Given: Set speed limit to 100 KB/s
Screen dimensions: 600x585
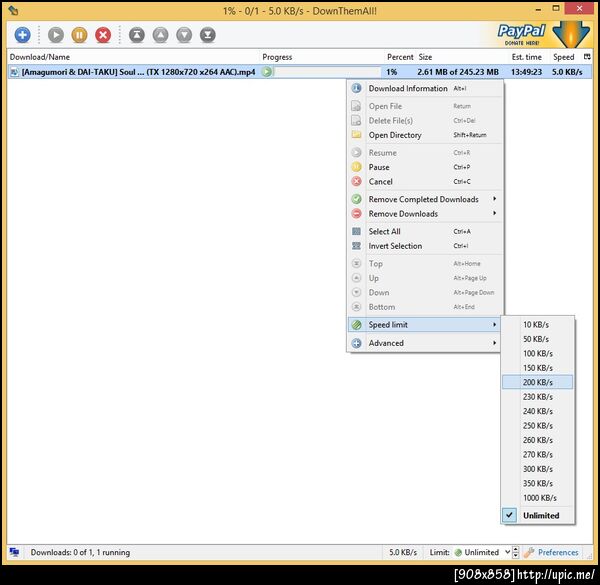Looking at the screenshot, I should [x=537, y=354].
